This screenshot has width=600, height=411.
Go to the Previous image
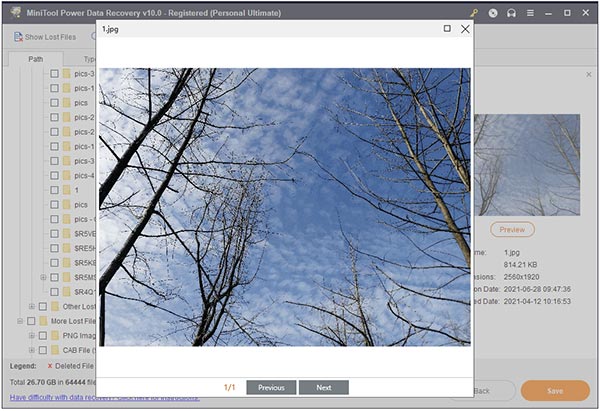point(271,388)
